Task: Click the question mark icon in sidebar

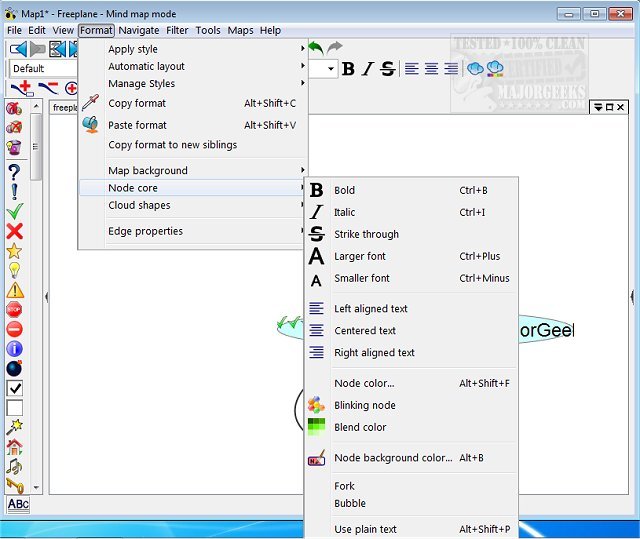Action: (14, 172)
